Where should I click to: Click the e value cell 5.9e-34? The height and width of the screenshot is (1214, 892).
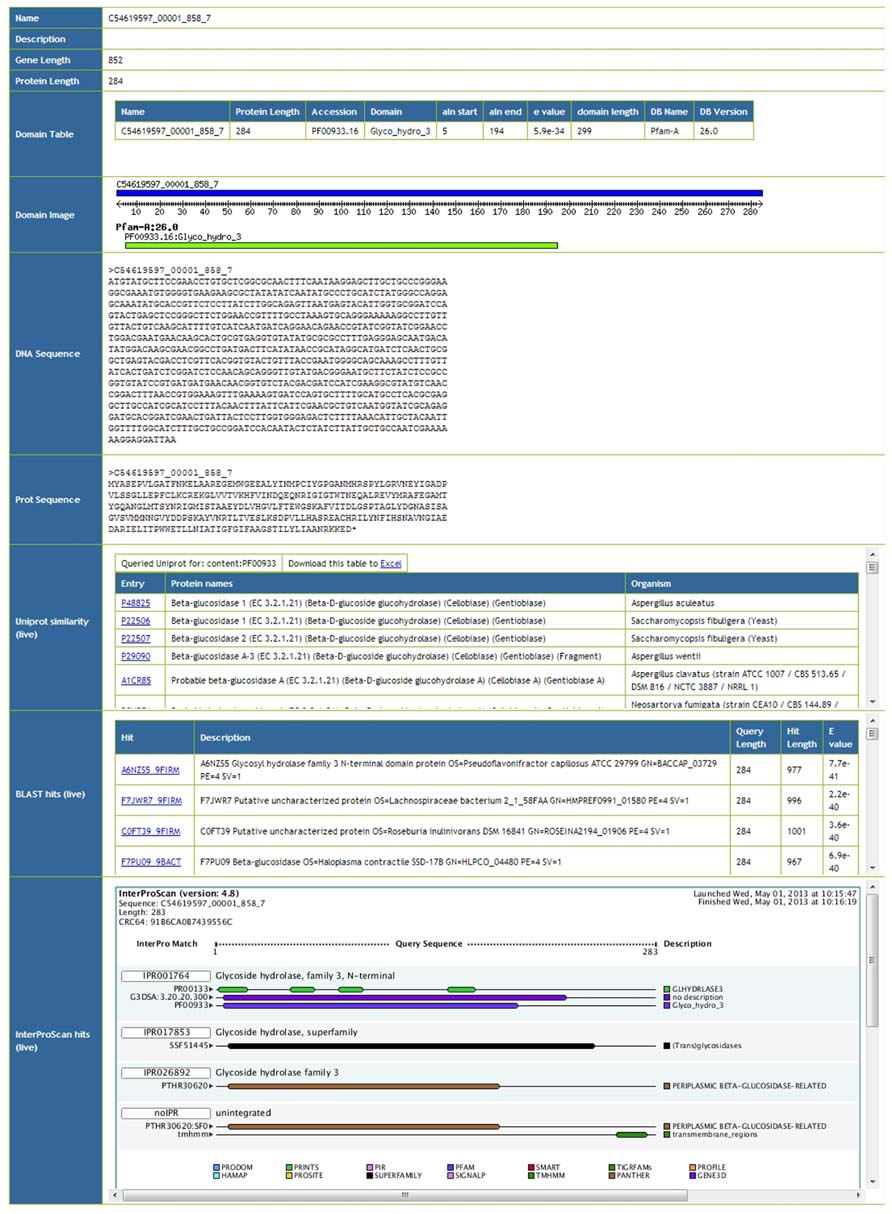tap(549, 130)
